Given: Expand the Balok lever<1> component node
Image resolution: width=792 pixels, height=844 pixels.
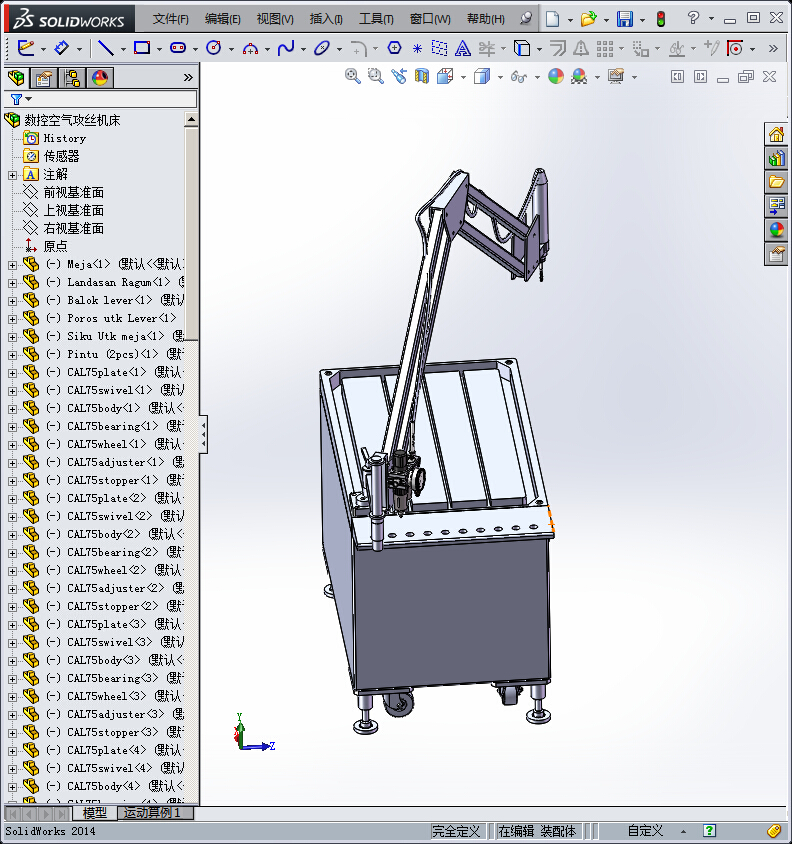Looking at the screenshot, I should click(12, 301).
